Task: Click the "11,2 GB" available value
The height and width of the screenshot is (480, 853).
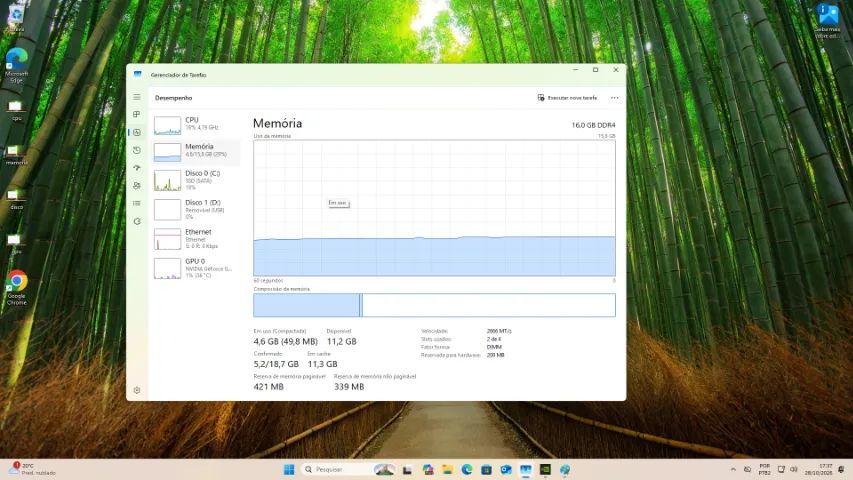Action: pos(342,341)
